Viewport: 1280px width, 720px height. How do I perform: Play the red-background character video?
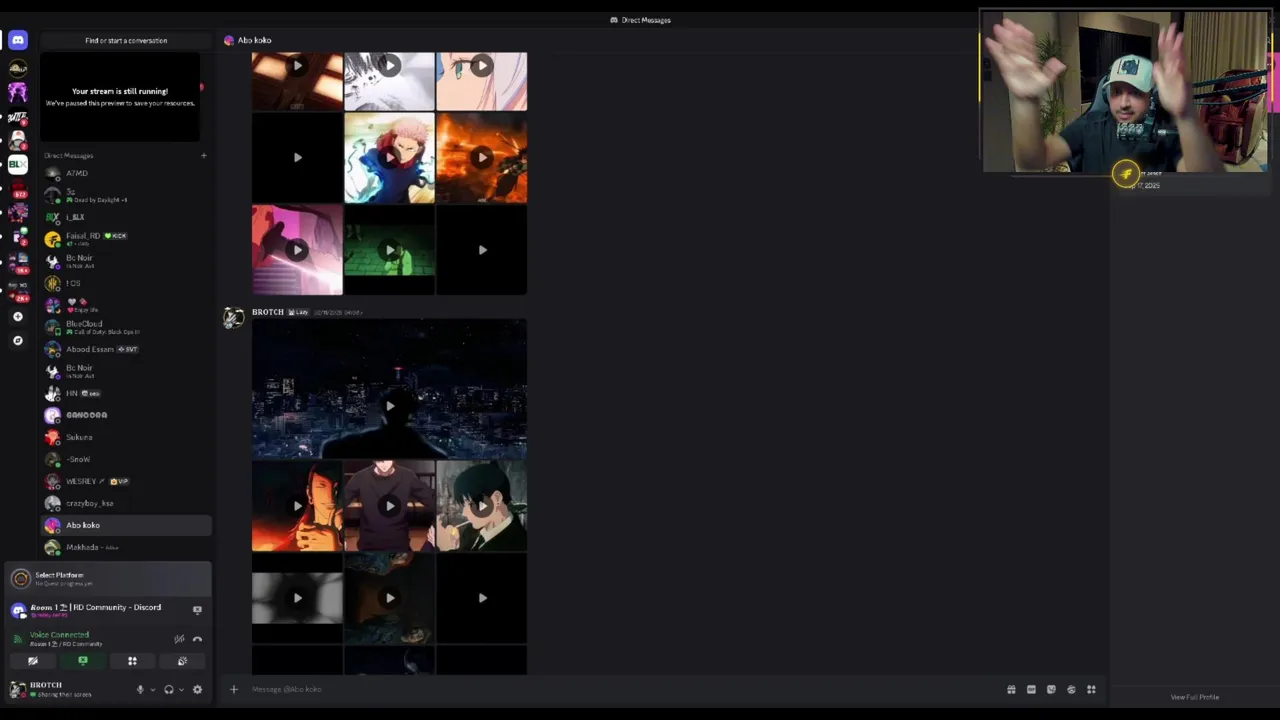pos(297,505)
